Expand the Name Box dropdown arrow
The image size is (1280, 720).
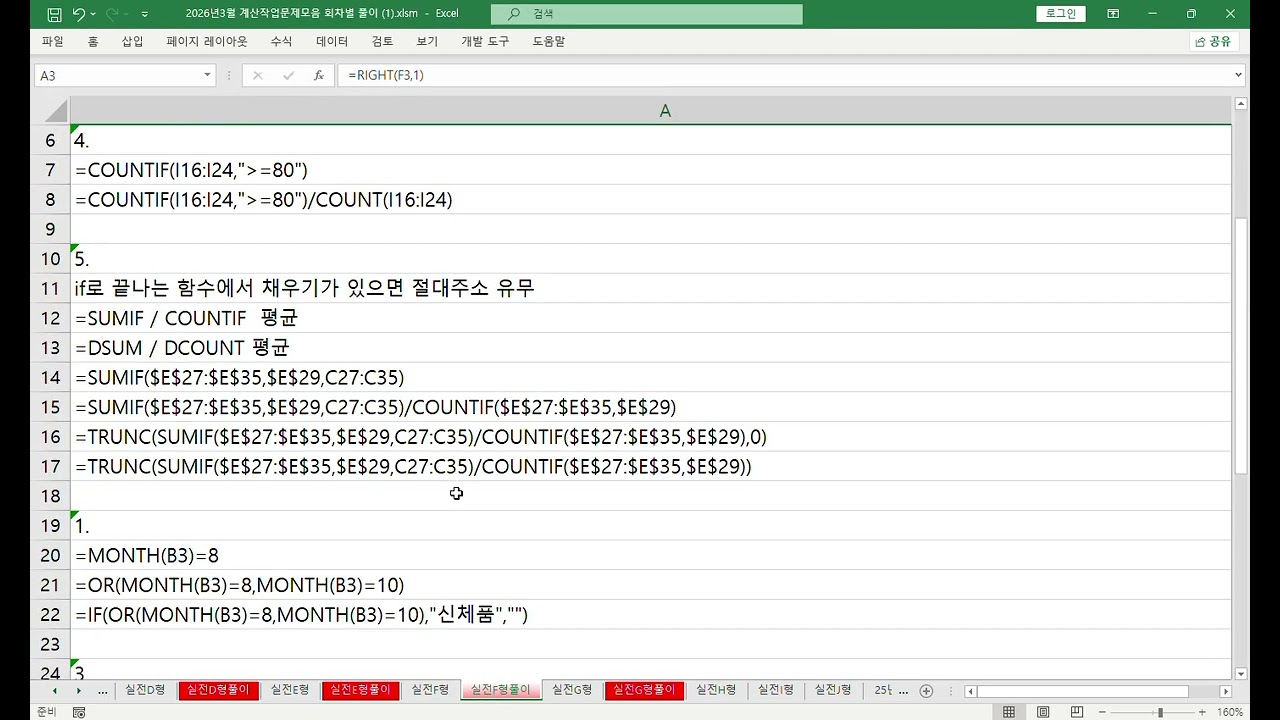tap(207, 75)
